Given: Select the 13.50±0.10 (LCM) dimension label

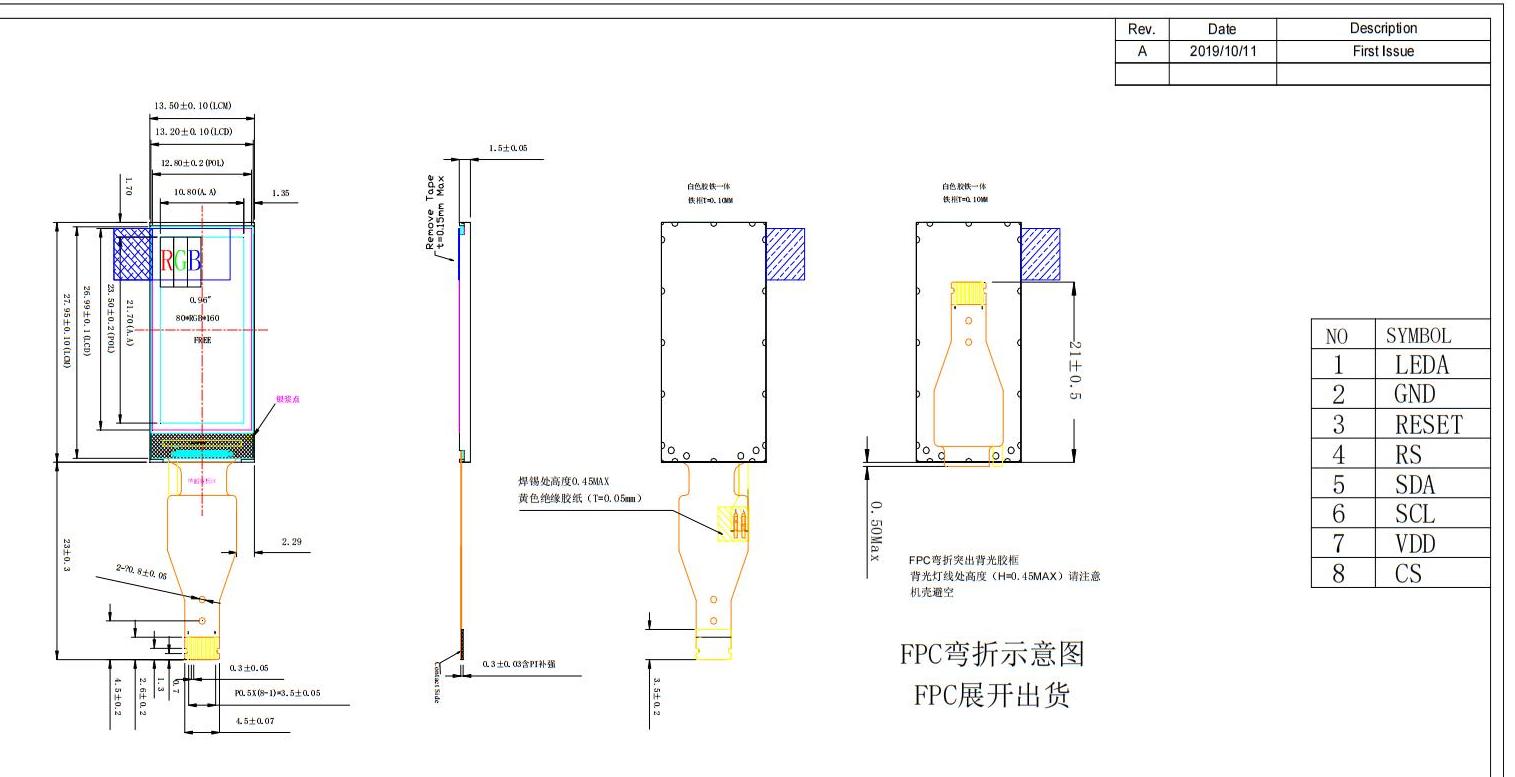Looking at the screenshot, I should pyautogui.click(x=192, y=106).
